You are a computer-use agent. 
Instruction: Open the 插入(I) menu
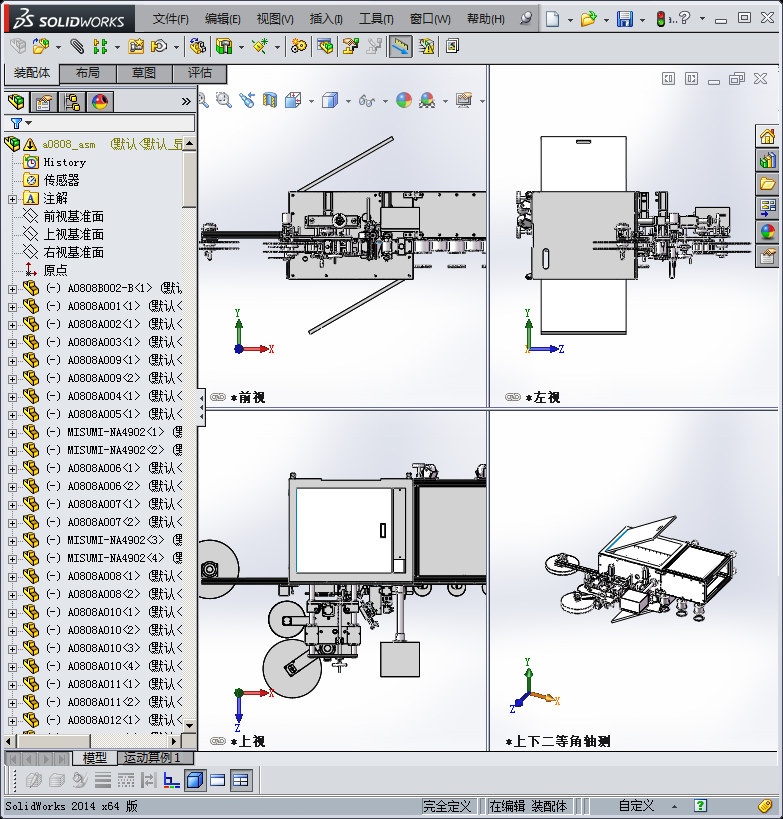(326, 19)
